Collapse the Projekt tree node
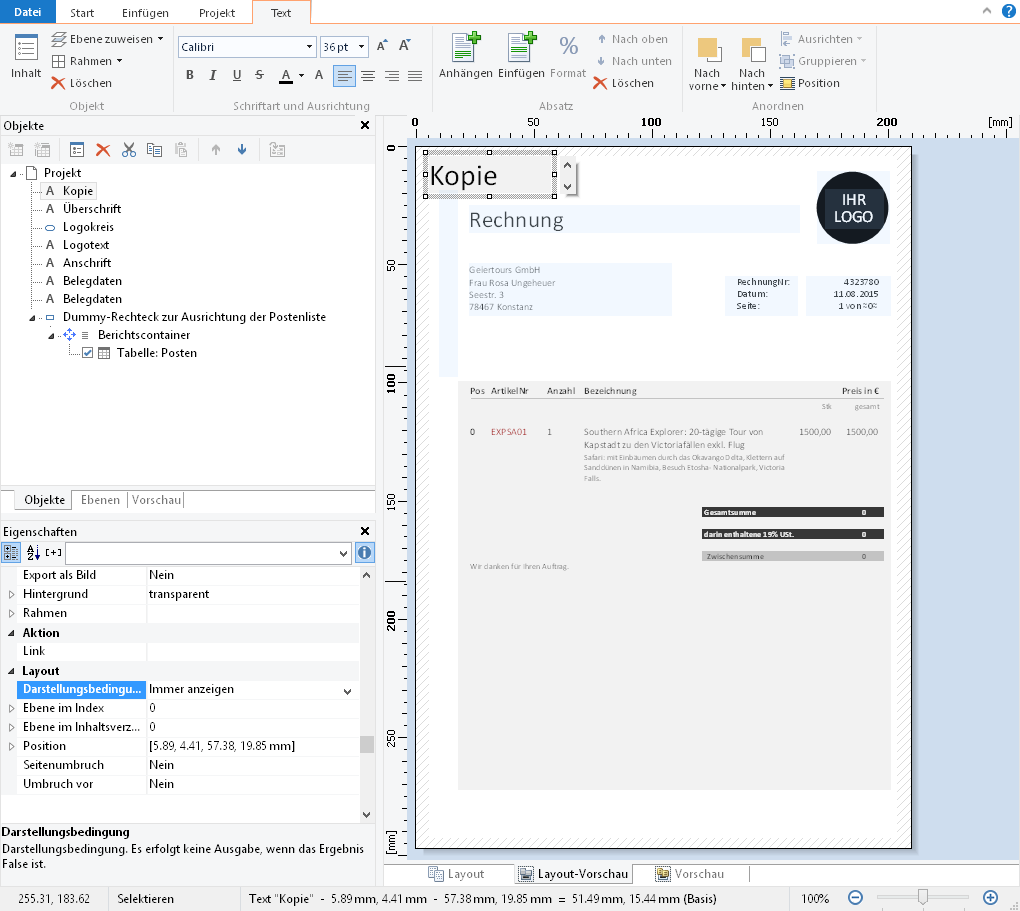Image resolution: width=1020 pixels, height=911 pixels. (14, 173)
